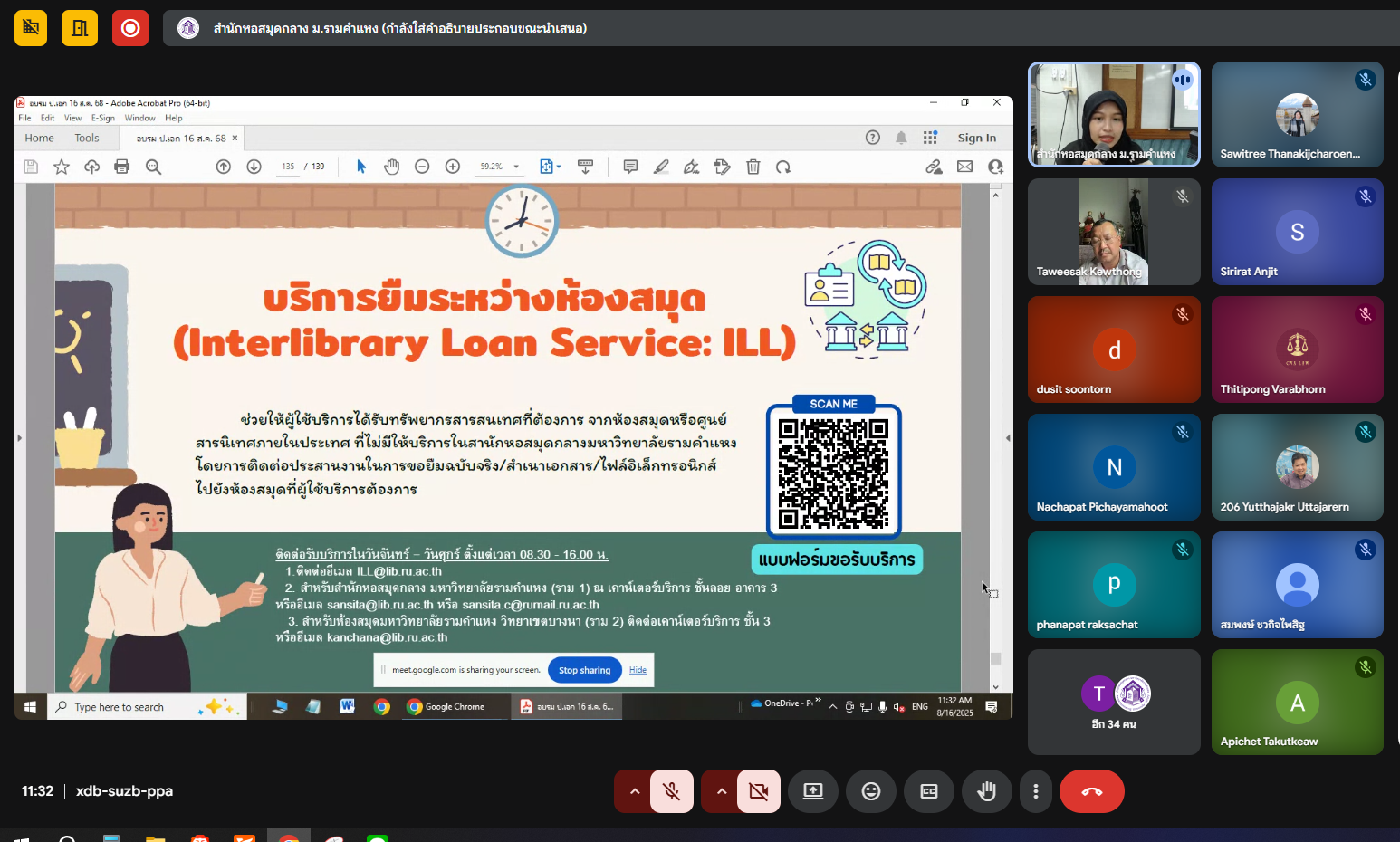This screenshot has width=1400, height=842.
Task: Open audio settings chevron beside microphone
Action: point(635,791)
